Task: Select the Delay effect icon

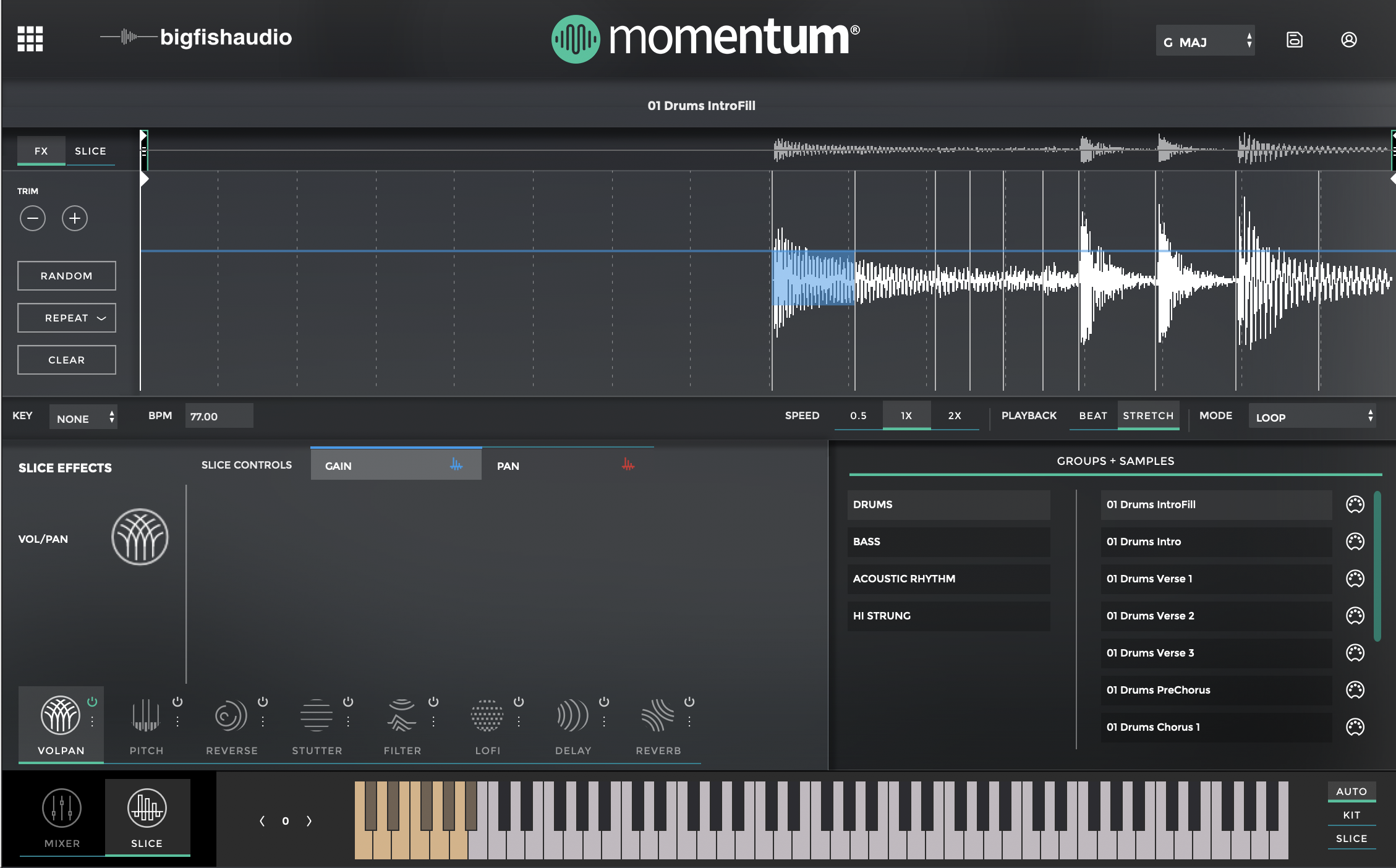Action: coord(572,716)
